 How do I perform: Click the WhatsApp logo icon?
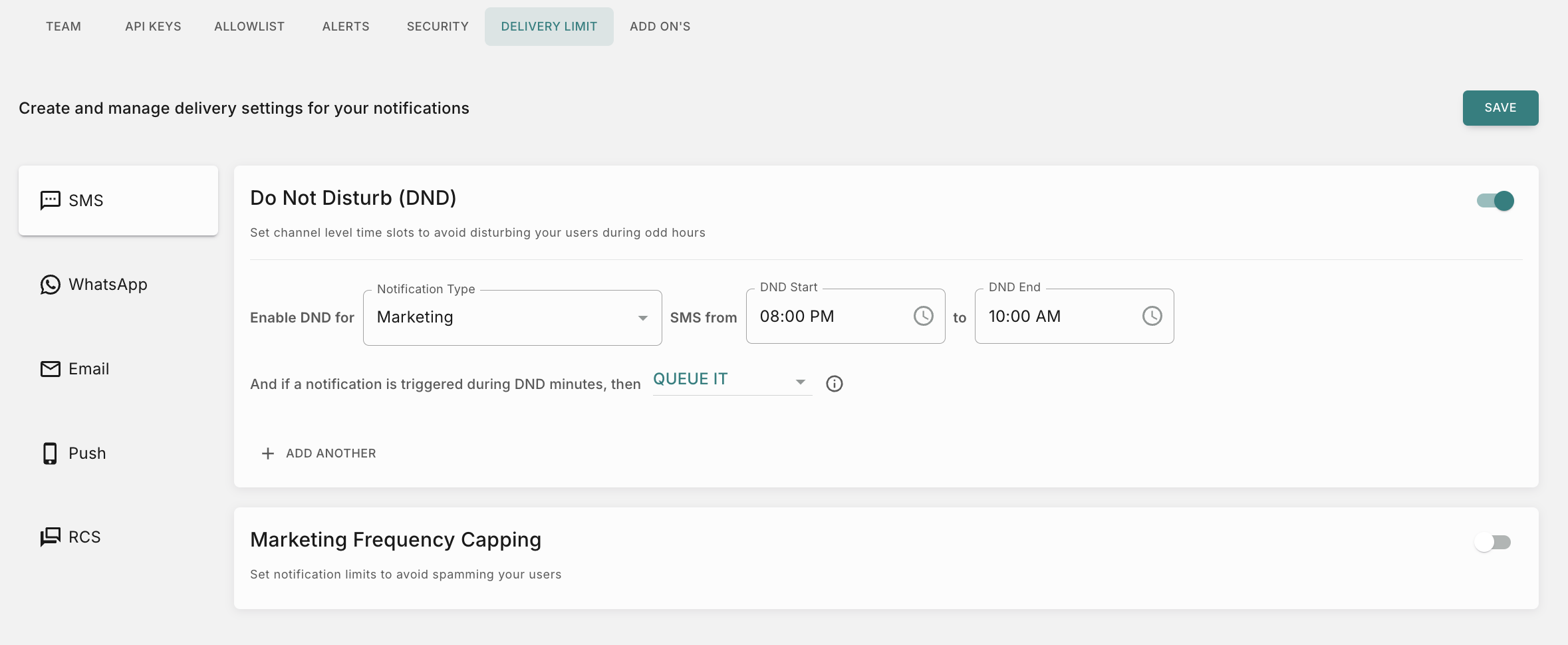(x=51, y=285)
